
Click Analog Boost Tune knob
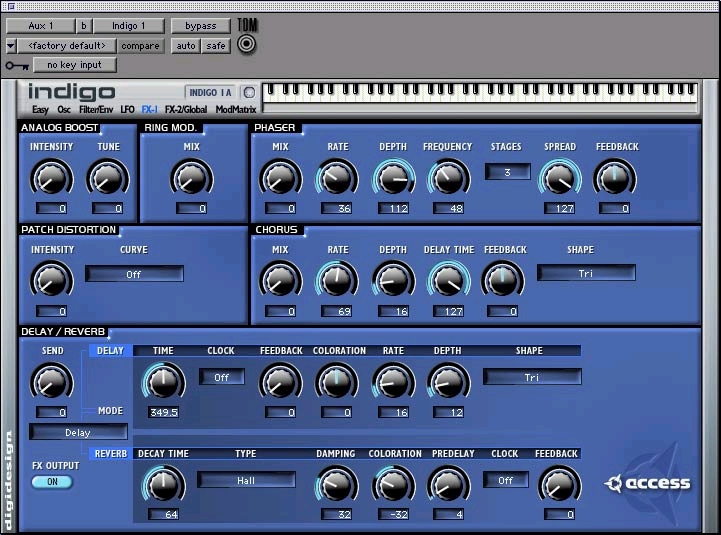[x=108, y=178]
